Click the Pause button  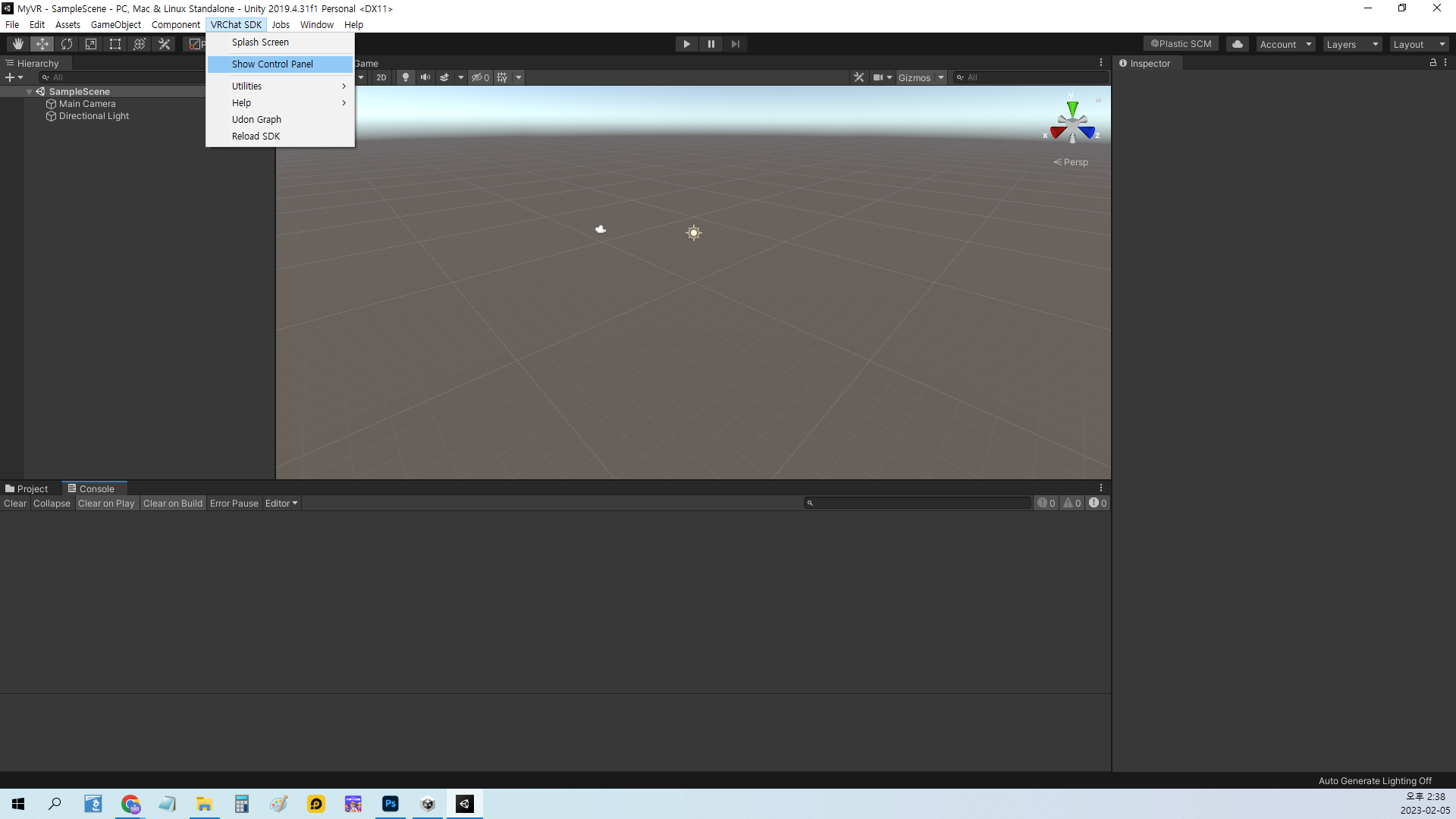[711, 44]
